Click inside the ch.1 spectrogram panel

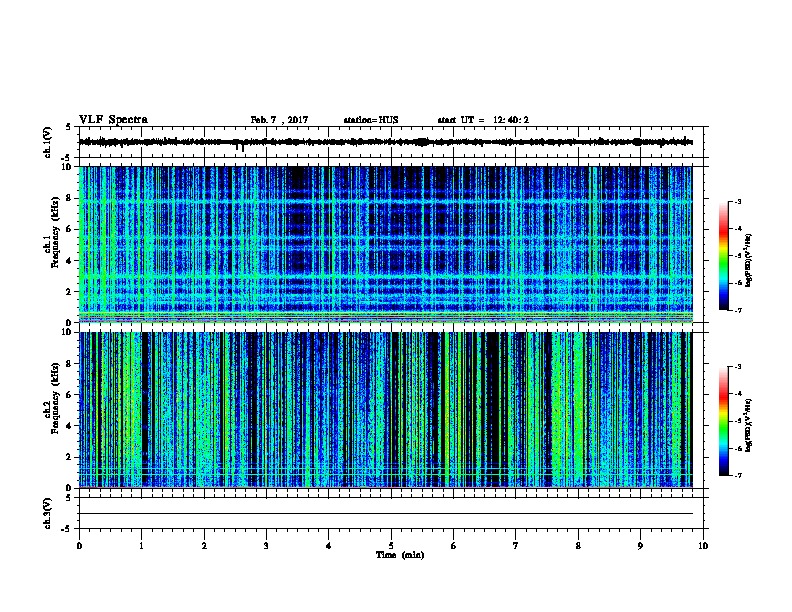[386, 244]
